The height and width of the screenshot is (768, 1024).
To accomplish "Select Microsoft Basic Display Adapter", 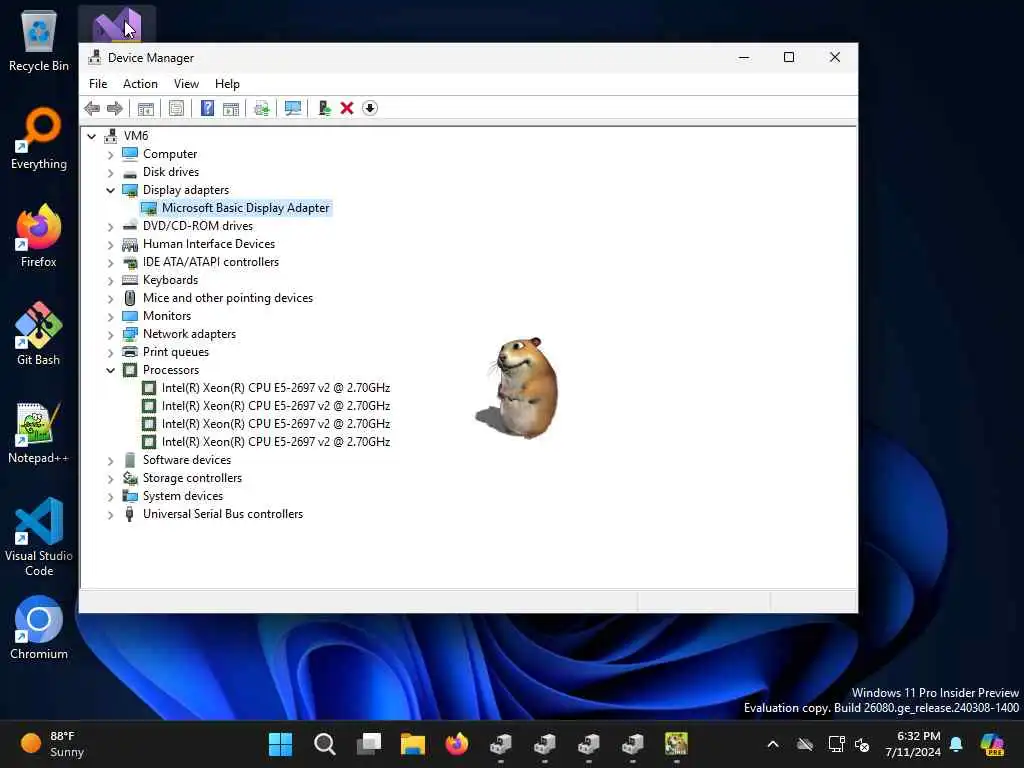I will (246, 208).
